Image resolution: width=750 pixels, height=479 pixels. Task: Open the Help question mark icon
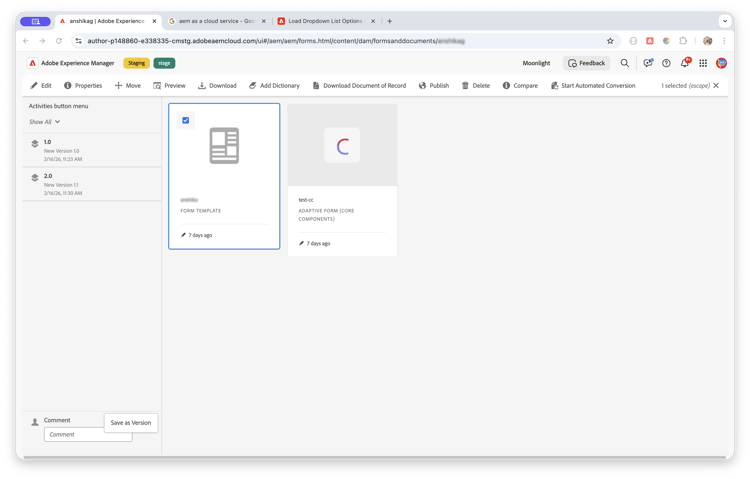tap(666, 63)
